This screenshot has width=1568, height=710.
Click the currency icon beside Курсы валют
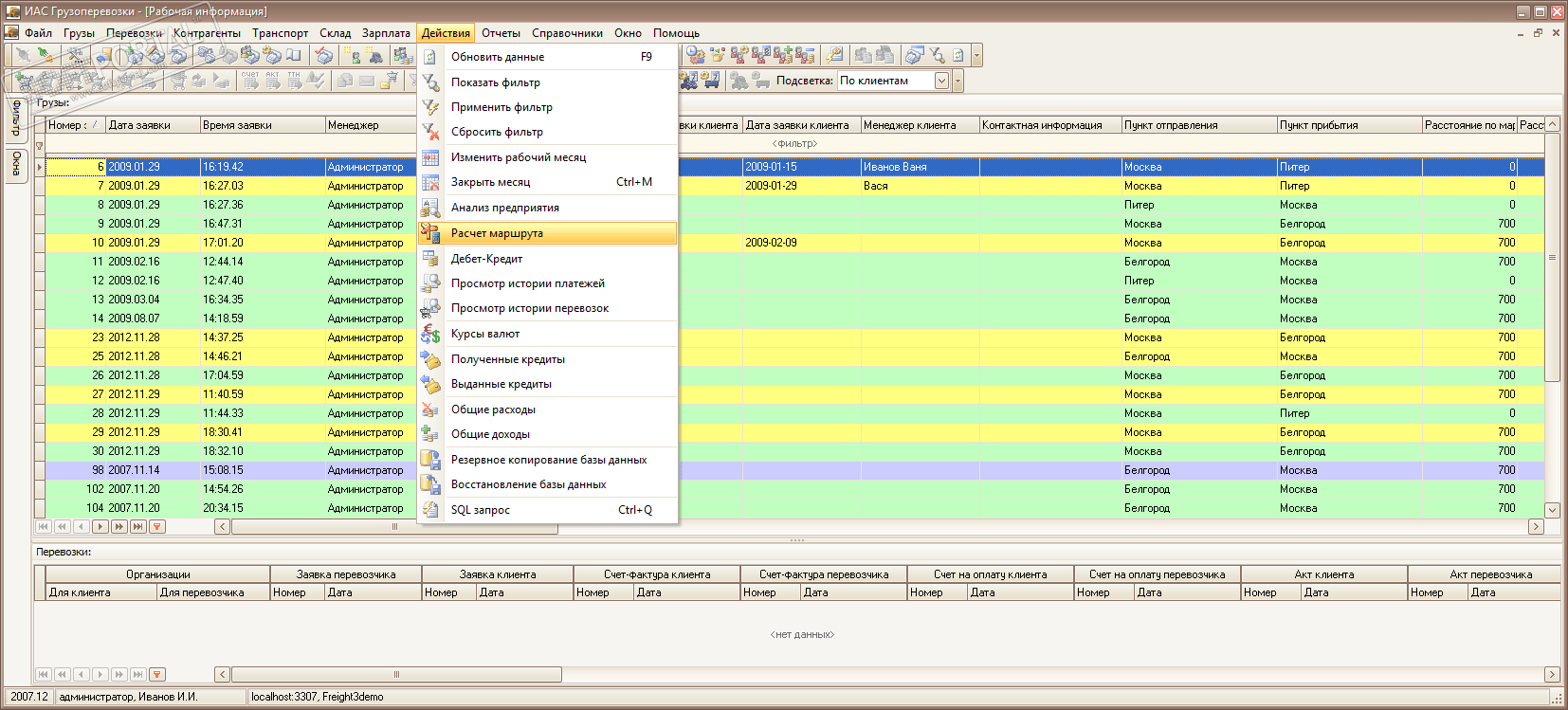pyautogui.click(x=430, y=334)
